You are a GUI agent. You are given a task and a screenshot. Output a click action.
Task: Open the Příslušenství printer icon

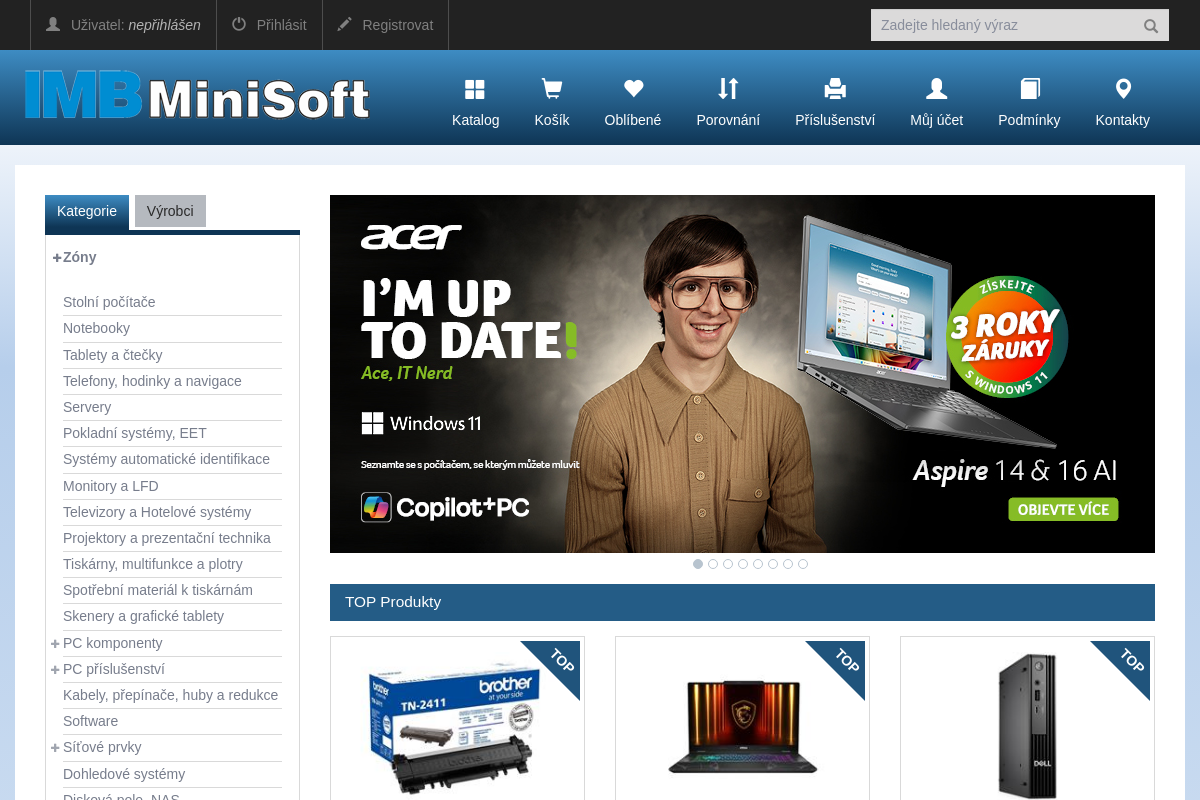[x=835, y=89]
